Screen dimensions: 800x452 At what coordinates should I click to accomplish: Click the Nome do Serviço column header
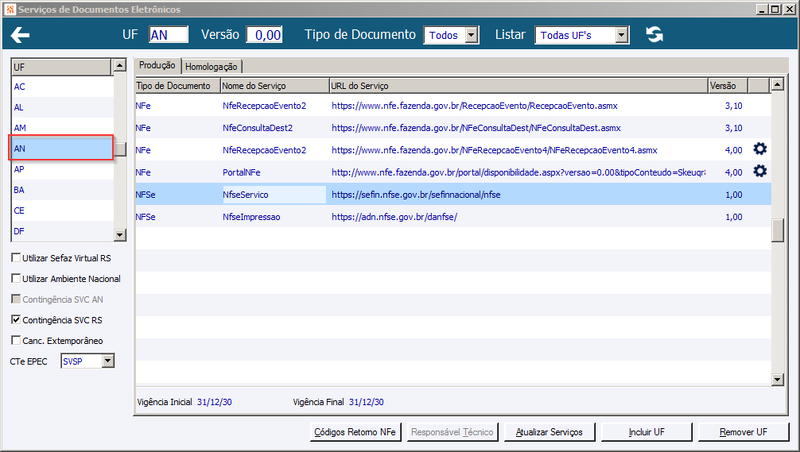[275, 86]
